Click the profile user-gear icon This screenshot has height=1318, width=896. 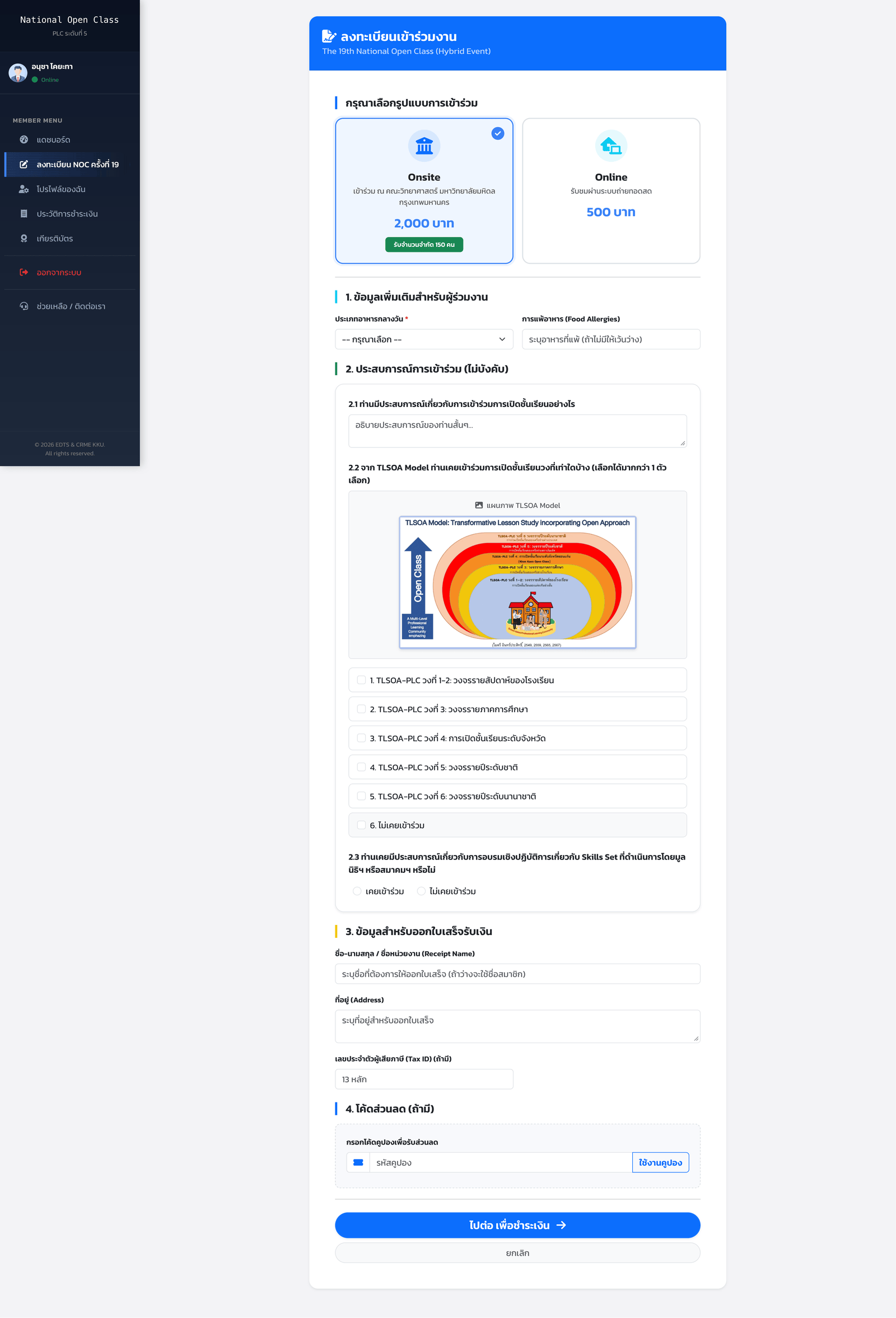point(24,189)
